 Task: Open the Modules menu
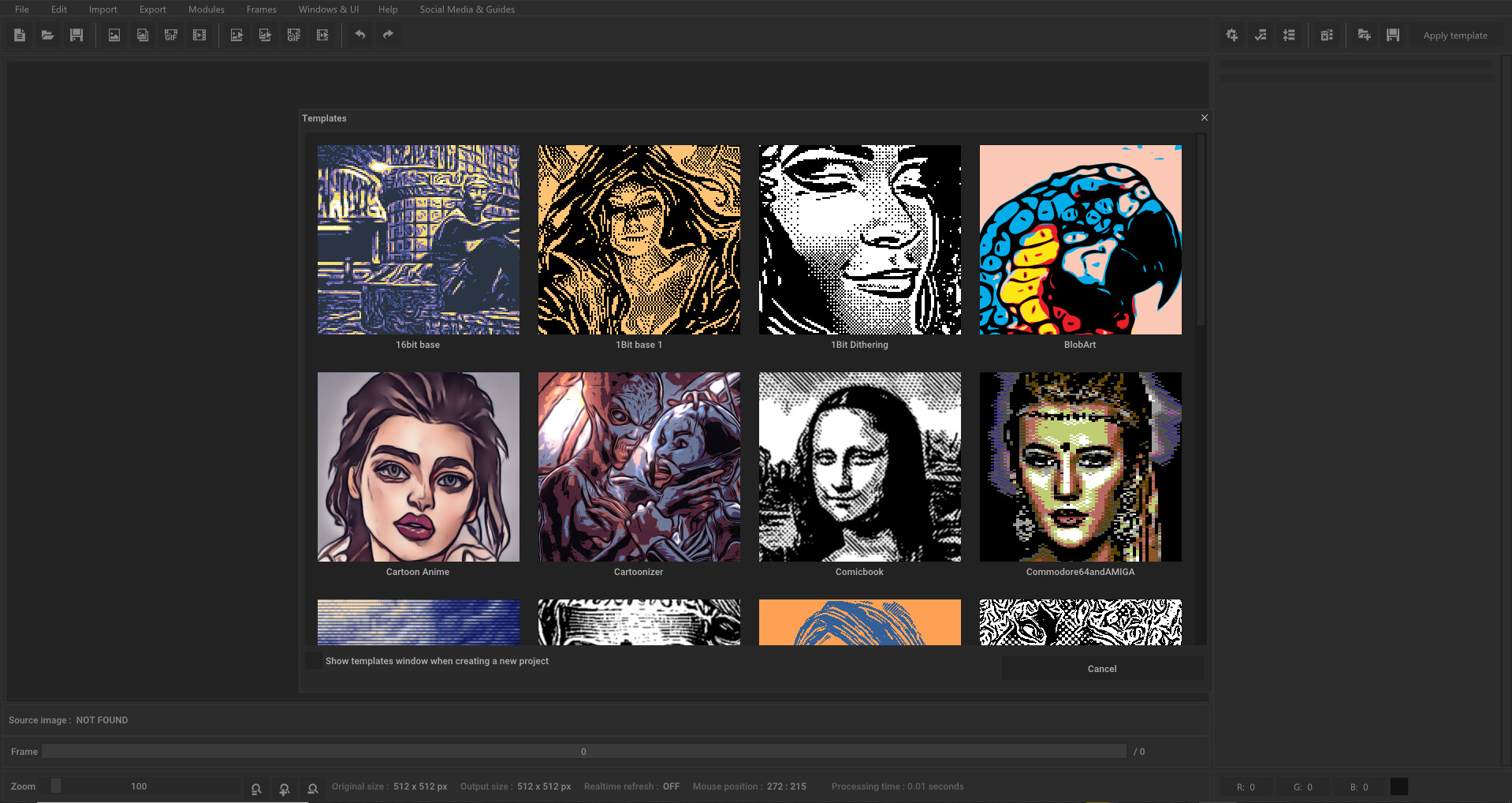[206, 9]
